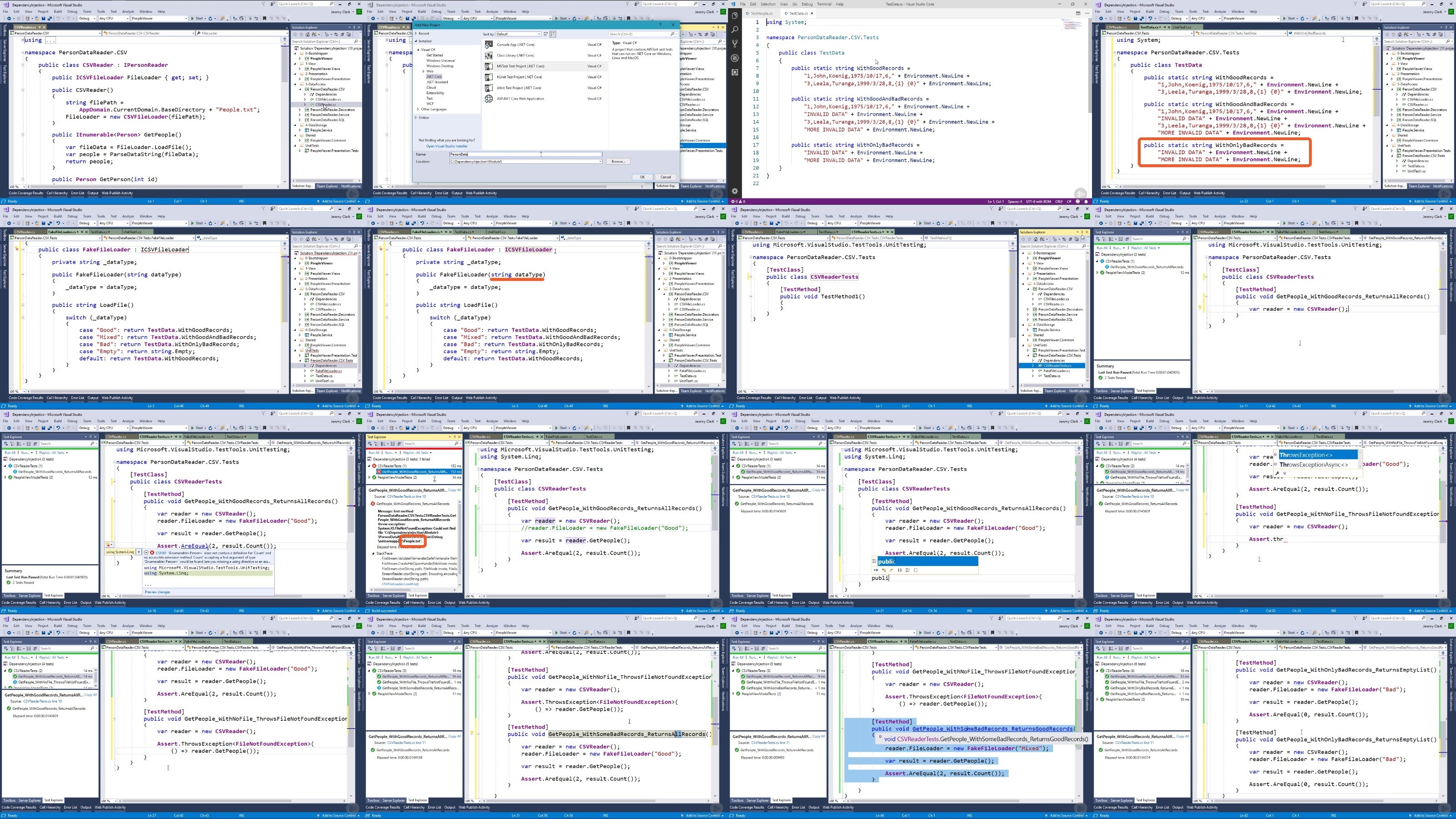Click 'C#' language mode in VS Code status bar

point(1069,201)
